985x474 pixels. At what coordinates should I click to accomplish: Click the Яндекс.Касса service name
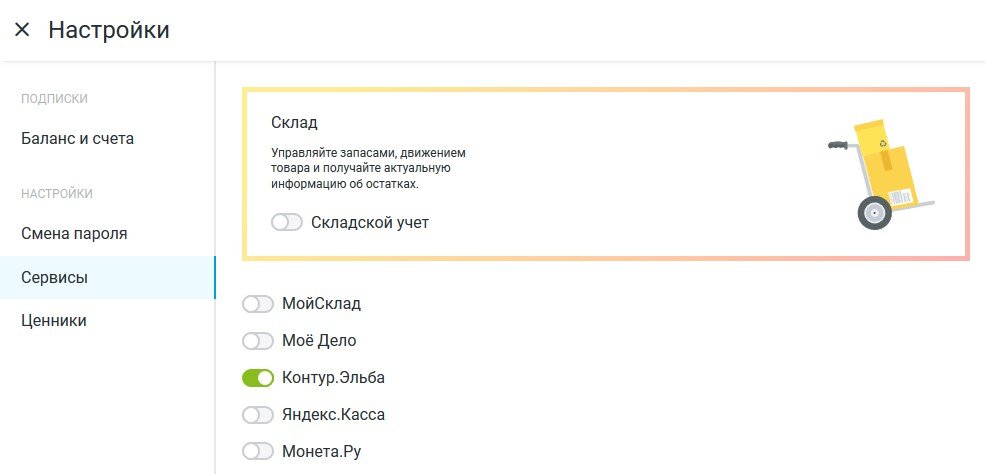click(x=334, y=414)
